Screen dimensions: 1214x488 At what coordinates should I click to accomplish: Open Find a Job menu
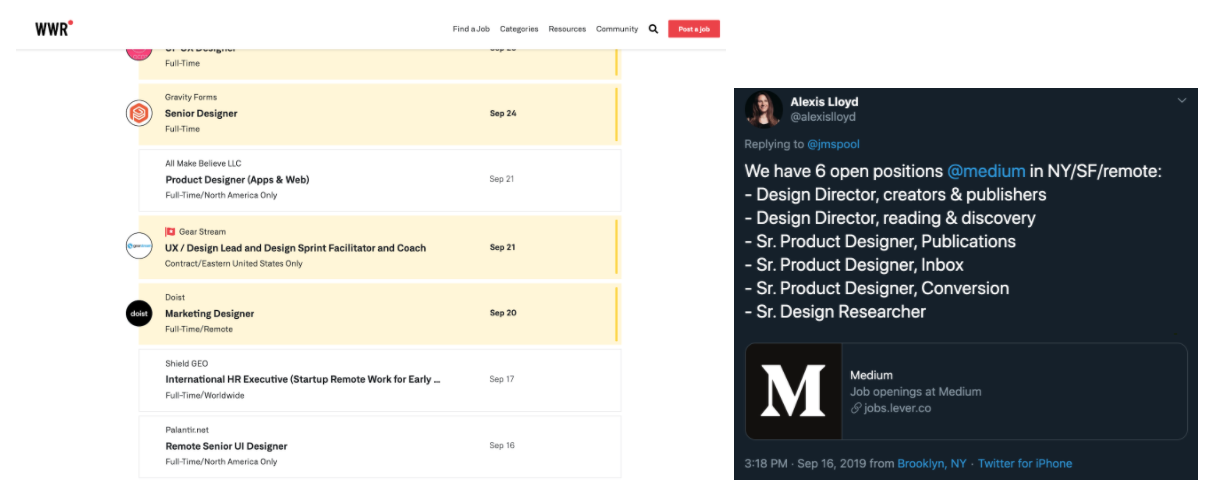[x=471, y=29]
